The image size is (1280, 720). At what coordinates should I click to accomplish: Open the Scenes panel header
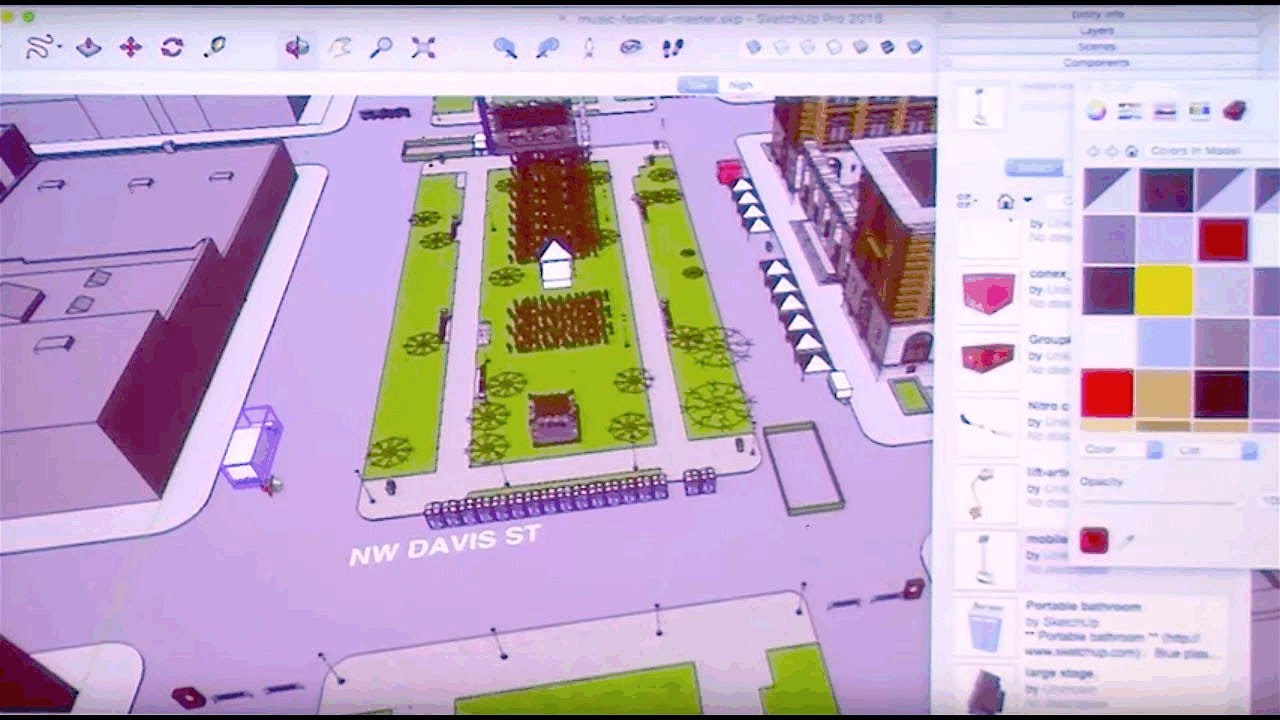(1097, 47)
